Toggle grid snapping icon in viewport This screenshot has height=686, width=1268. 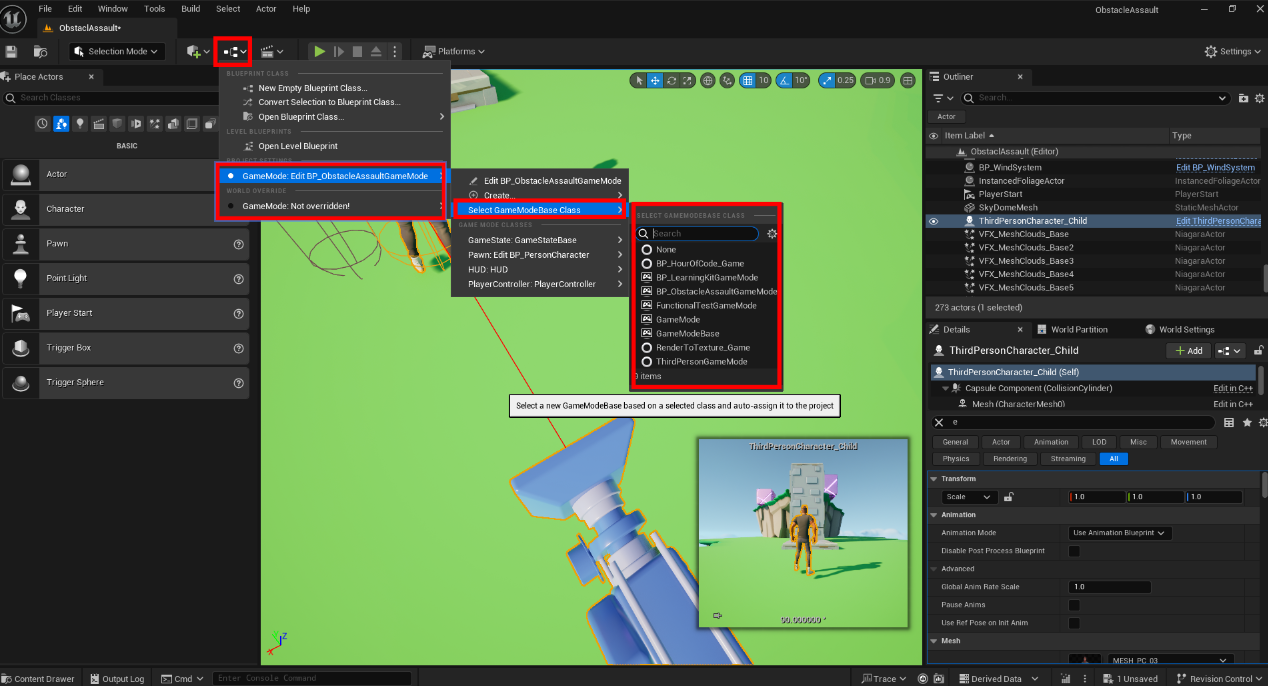748,80
